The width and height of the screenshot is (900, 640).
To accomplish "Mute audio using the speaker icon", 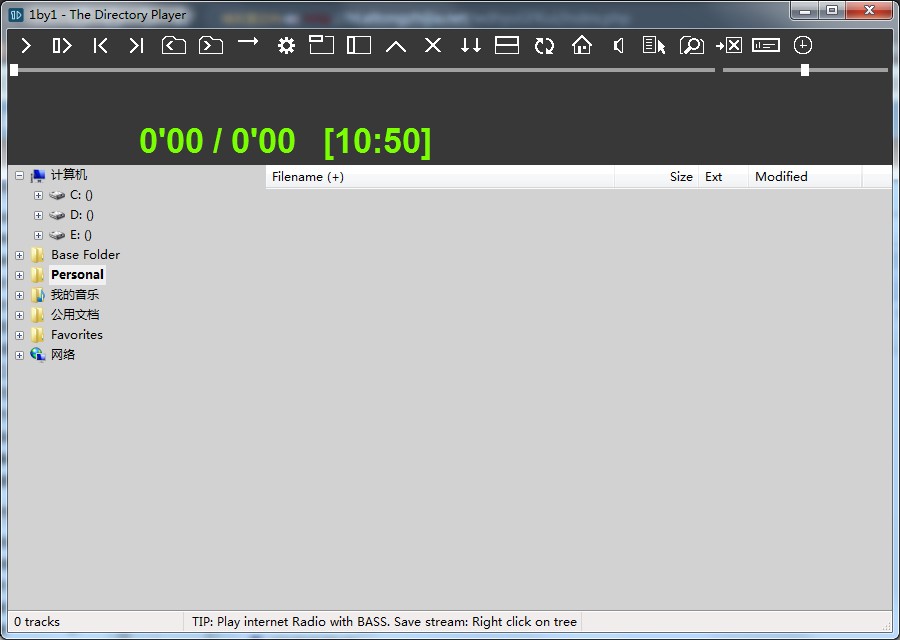I will pos(619,45).
